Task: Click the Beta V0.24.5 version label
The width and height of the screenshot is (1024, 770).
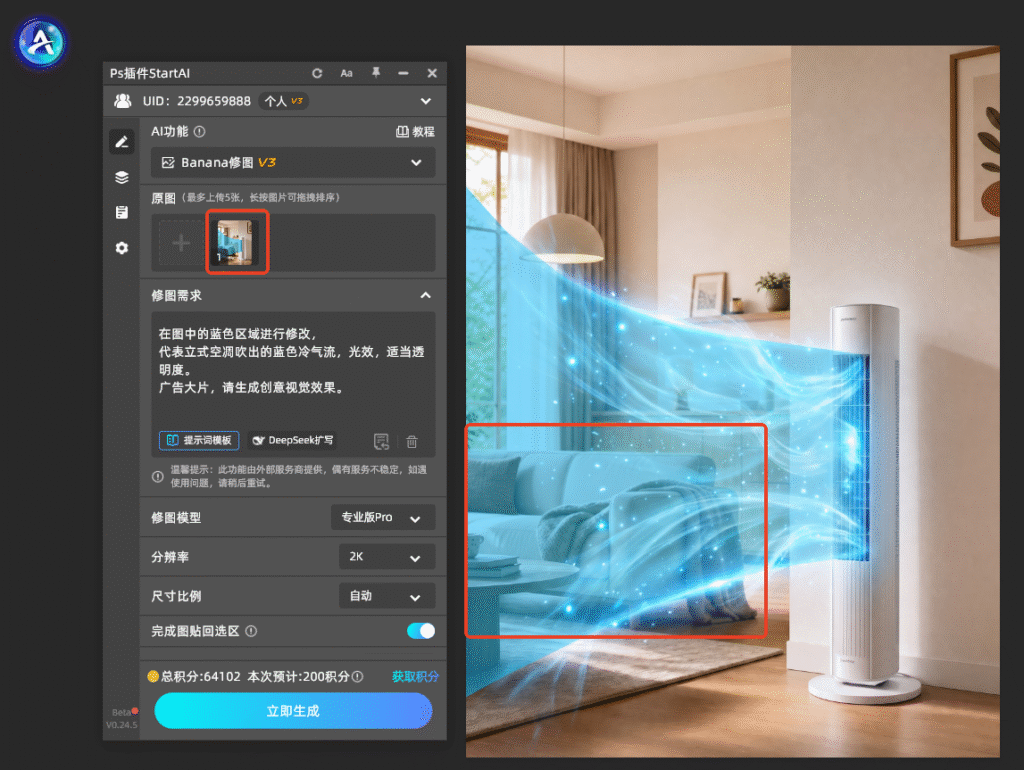Action: 122,718
